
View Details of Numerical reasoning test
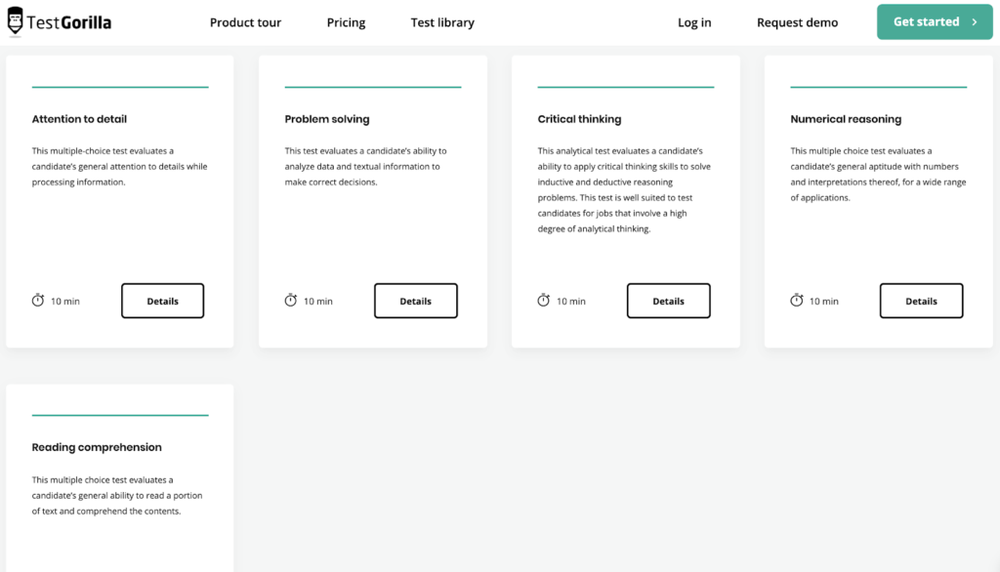tap(921, 301)
